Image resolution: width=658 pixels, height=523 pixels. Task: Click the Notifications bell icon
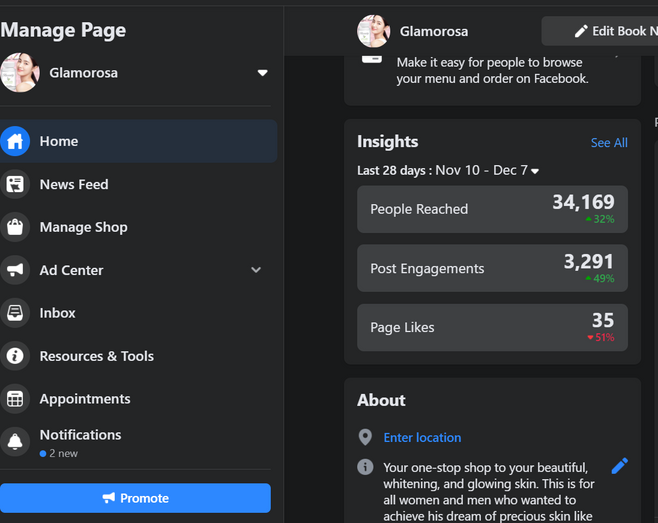15,442
